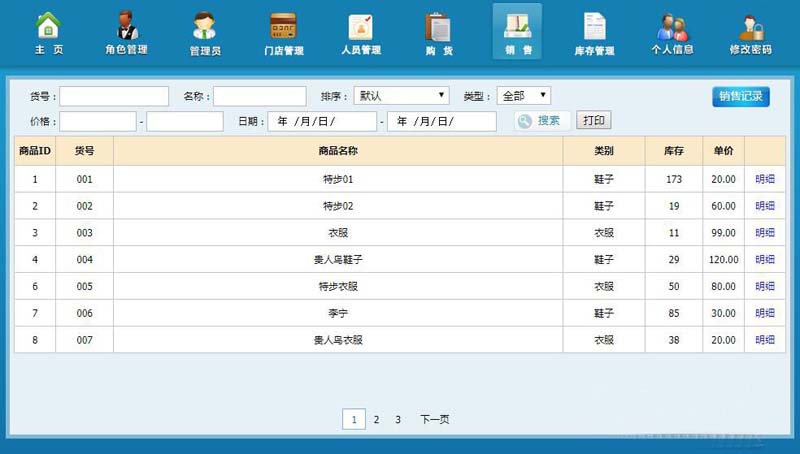Expand the 排序 sort order dropdown
Image resolution: width=800 pixels, height=454 pixels.
pyautogui.click(x=401, y=96)
